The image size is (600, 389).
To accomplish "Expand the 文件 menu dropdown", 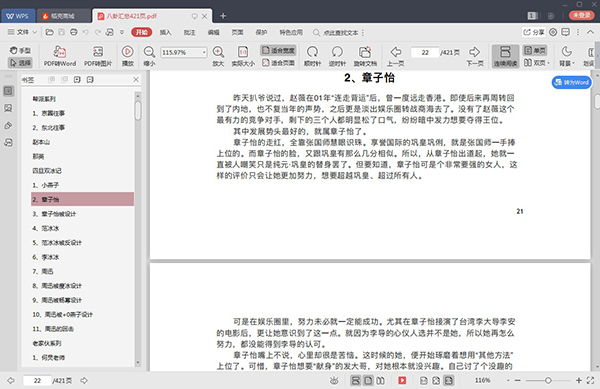I will coord(22,32).
